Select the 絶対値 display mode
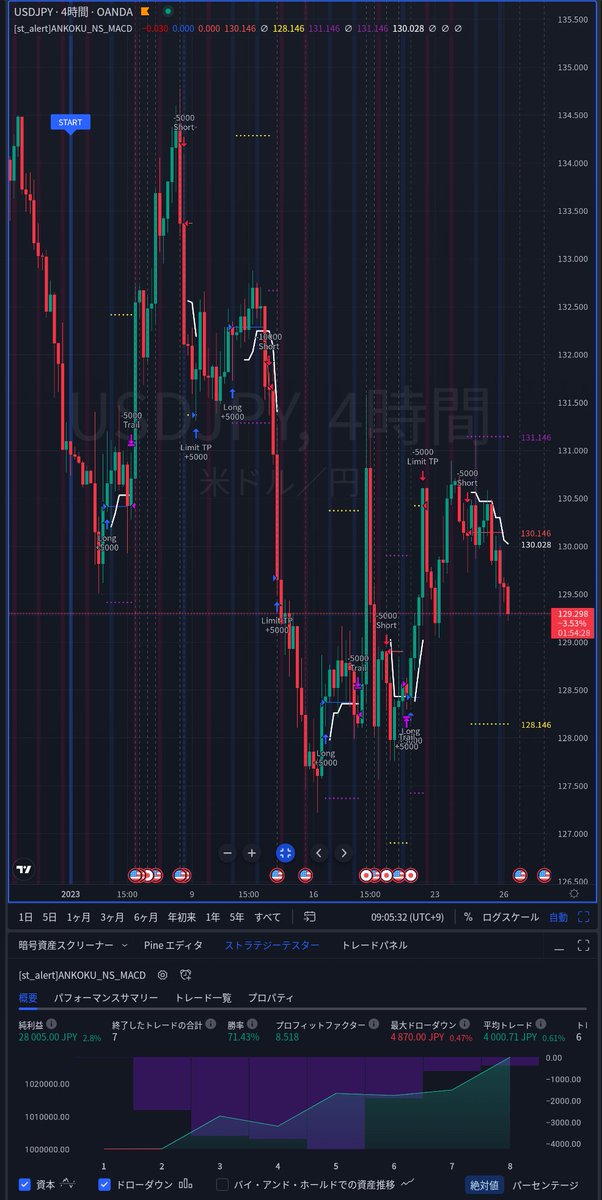 point(483,1184)
